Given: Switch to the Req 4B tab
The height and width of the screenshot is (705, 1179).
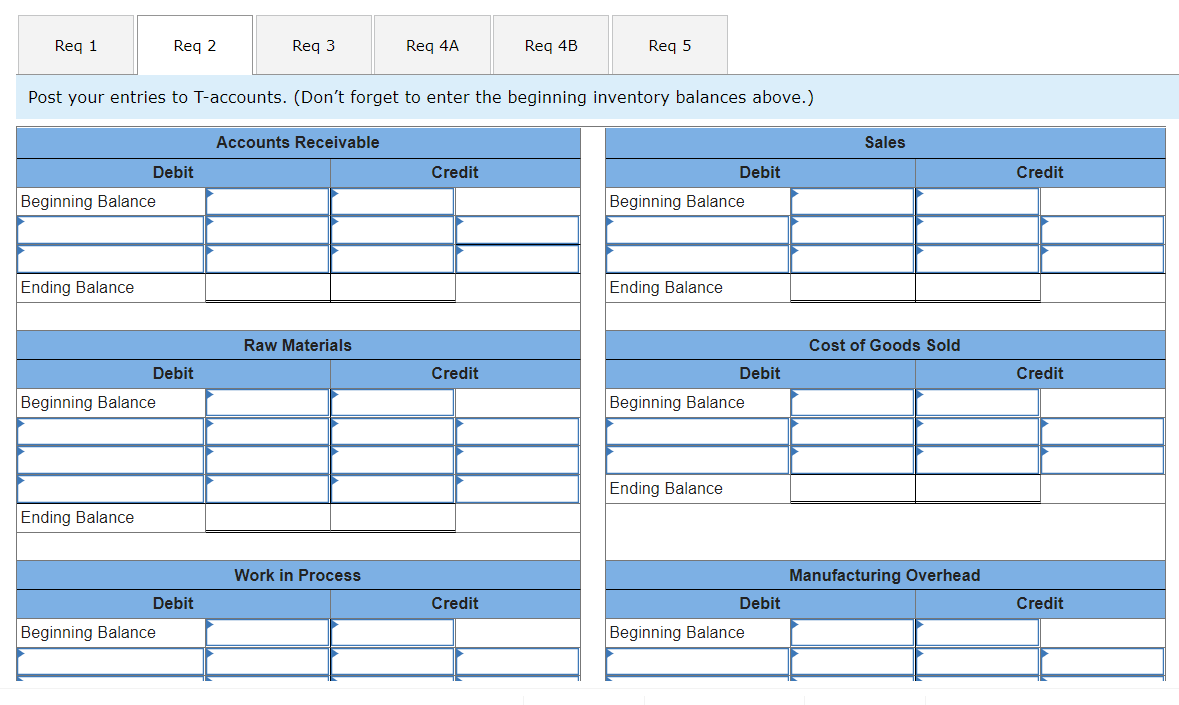Looking at the screenshot, I should (x=551, y=45).
